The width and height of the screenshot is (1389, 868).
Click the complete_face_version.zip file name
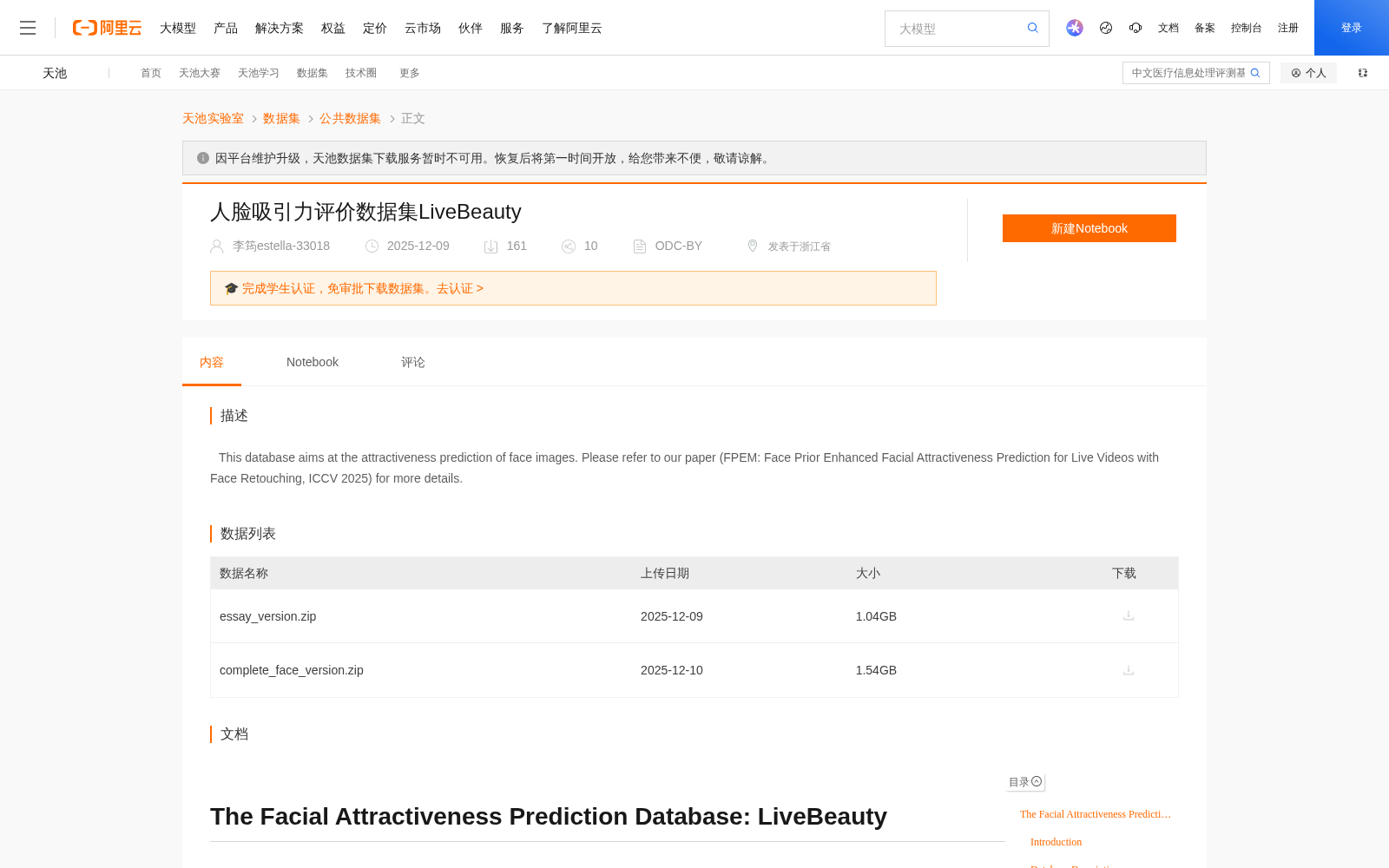[x=292, y=670]
